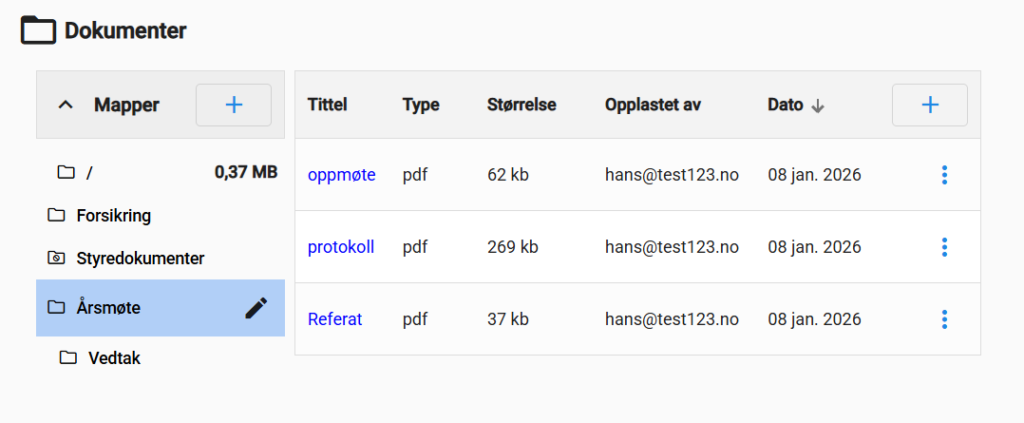Click the plus button to add folder
The height and width of the screenshot is (423, 1024).
tap(233, 105)
